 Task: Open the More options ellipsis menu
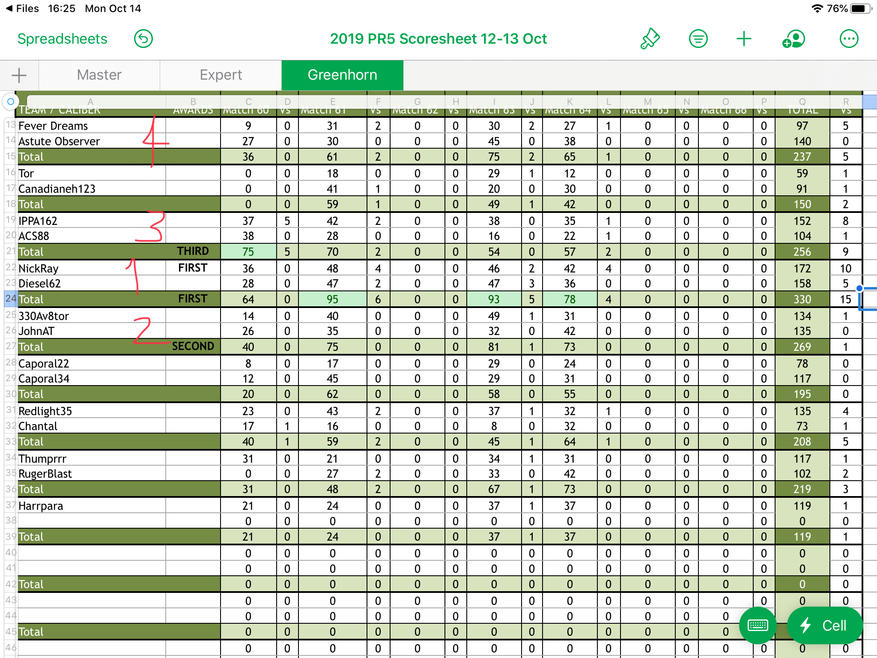coord(849,39)
